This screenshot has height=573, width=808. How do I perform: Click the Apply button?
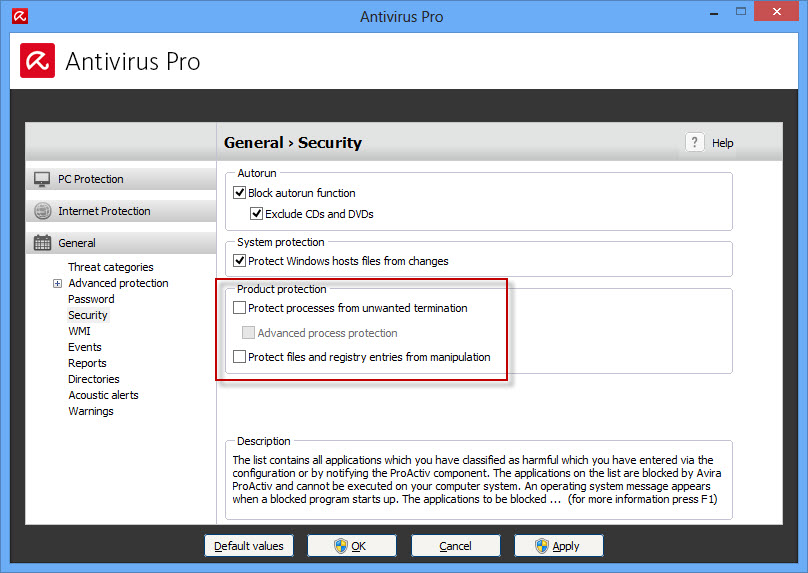click(559, 546)
